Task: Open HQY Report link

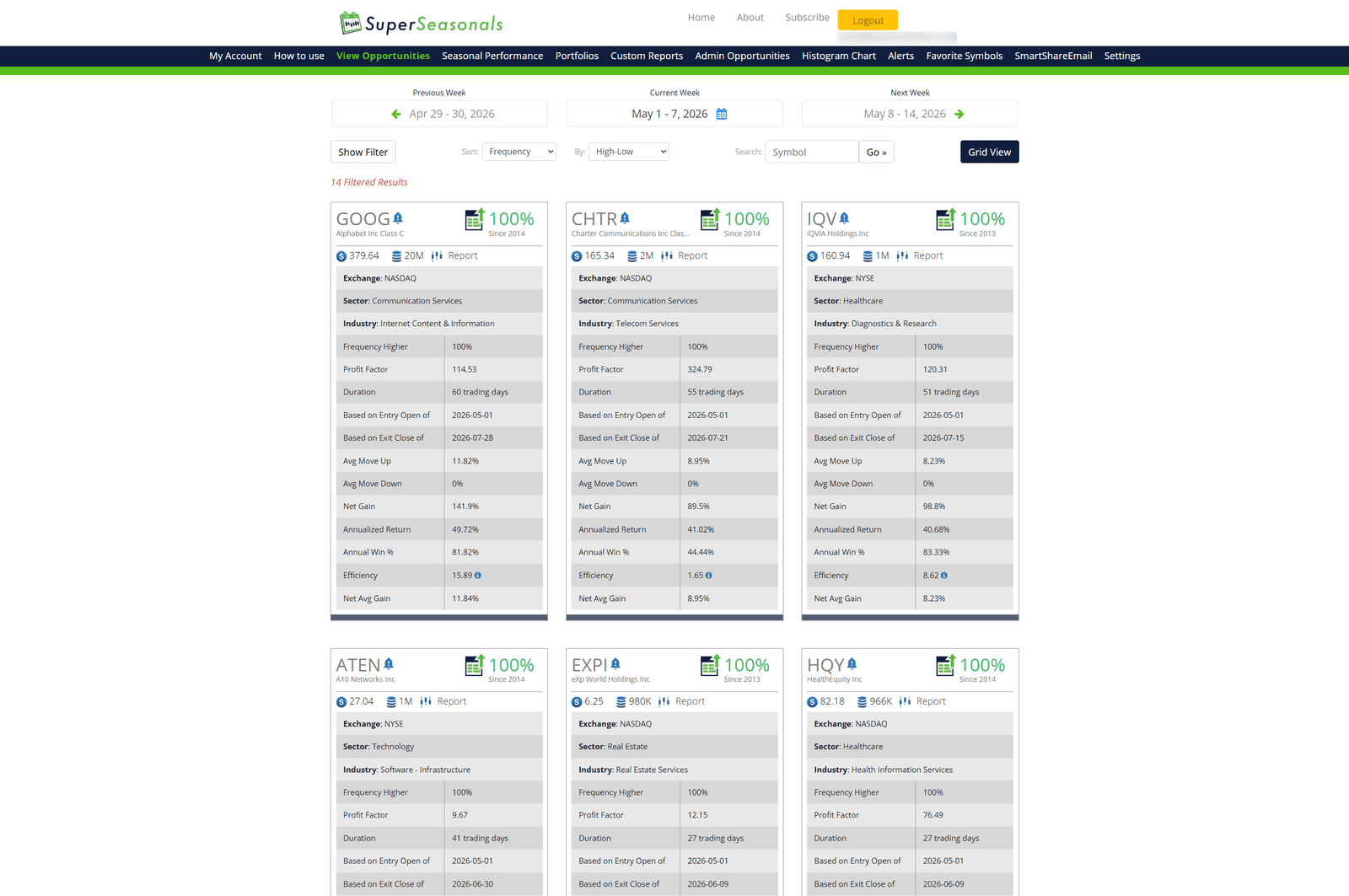Action: click(x=931, y=702)
